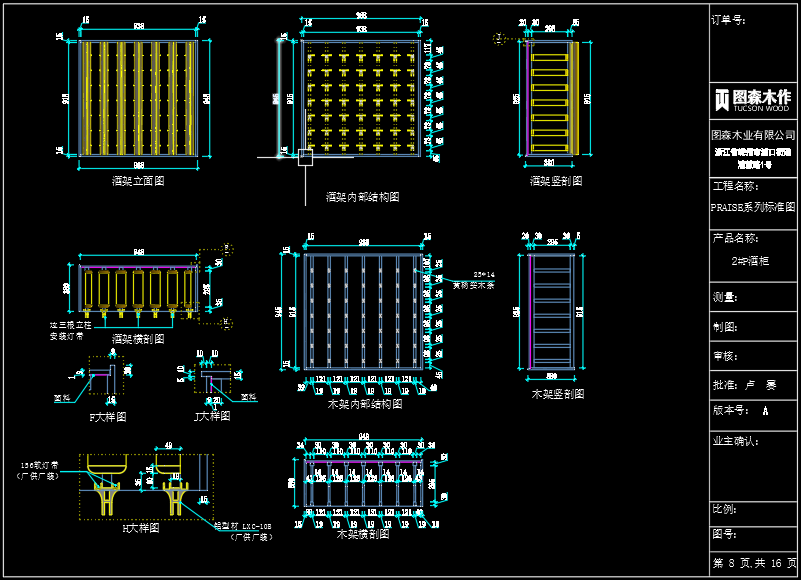
Task: Select the PRAISE系列标准图 project name text
Action: point(753,207)
